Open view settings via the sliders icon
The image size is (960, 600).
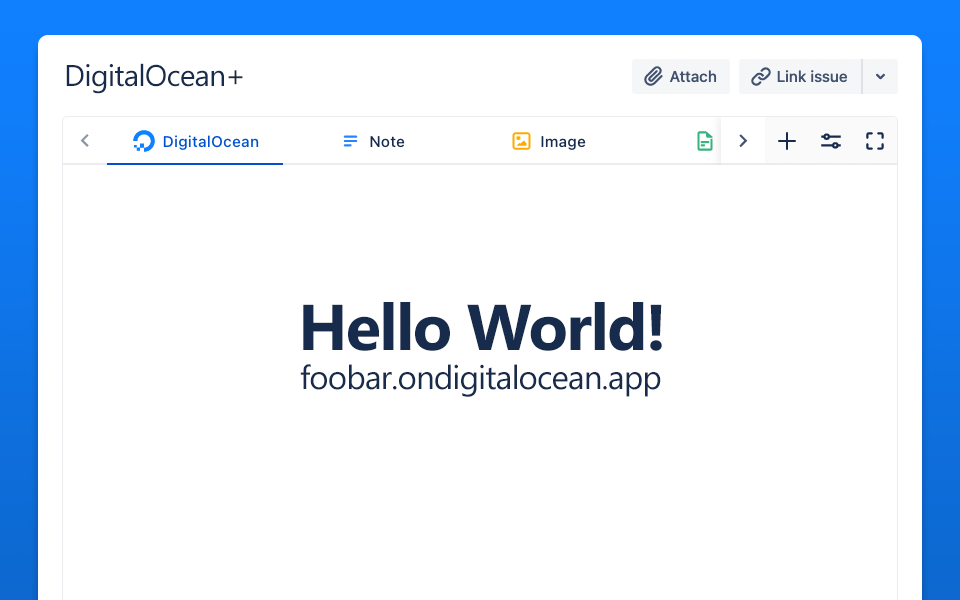(x=831, y=141)
